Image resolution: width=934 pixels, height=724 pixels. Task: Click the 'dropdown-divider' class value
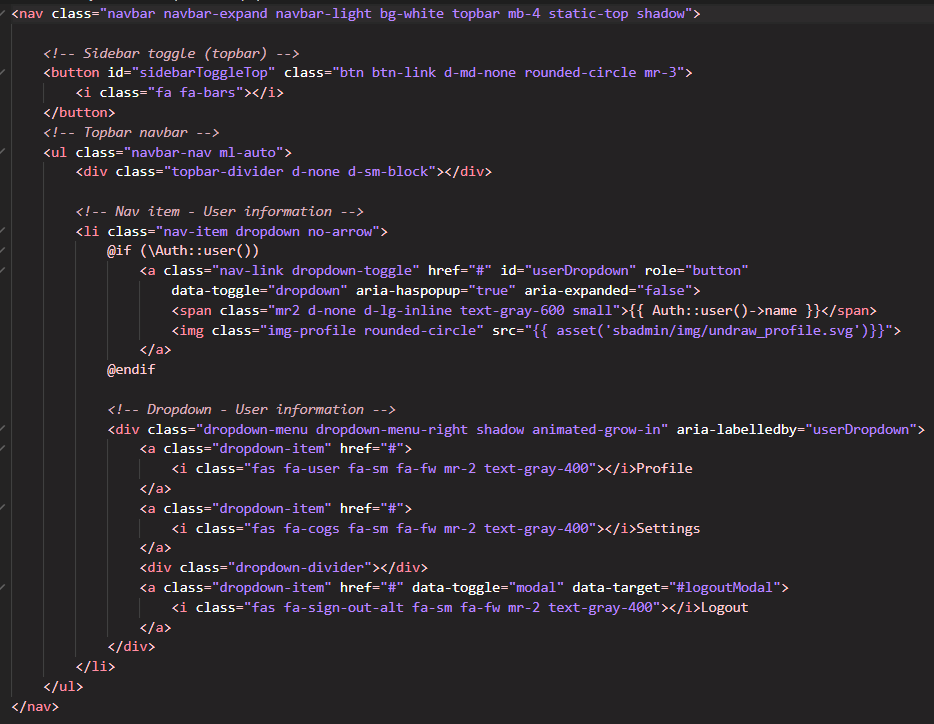click(300, 567)
